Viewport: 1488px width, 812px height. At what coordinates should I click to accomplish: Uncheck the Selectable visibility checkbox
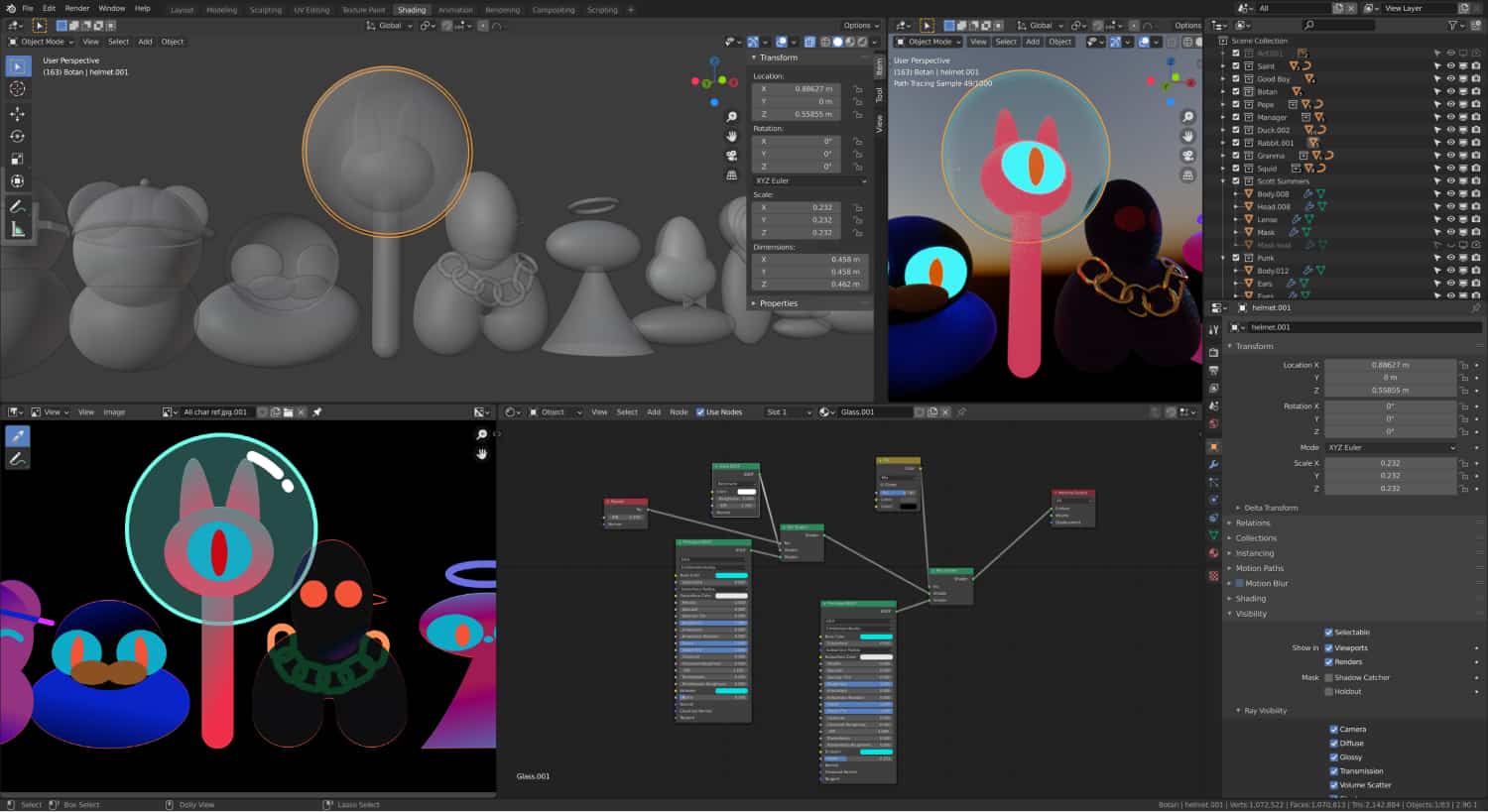coord(1328,633)
